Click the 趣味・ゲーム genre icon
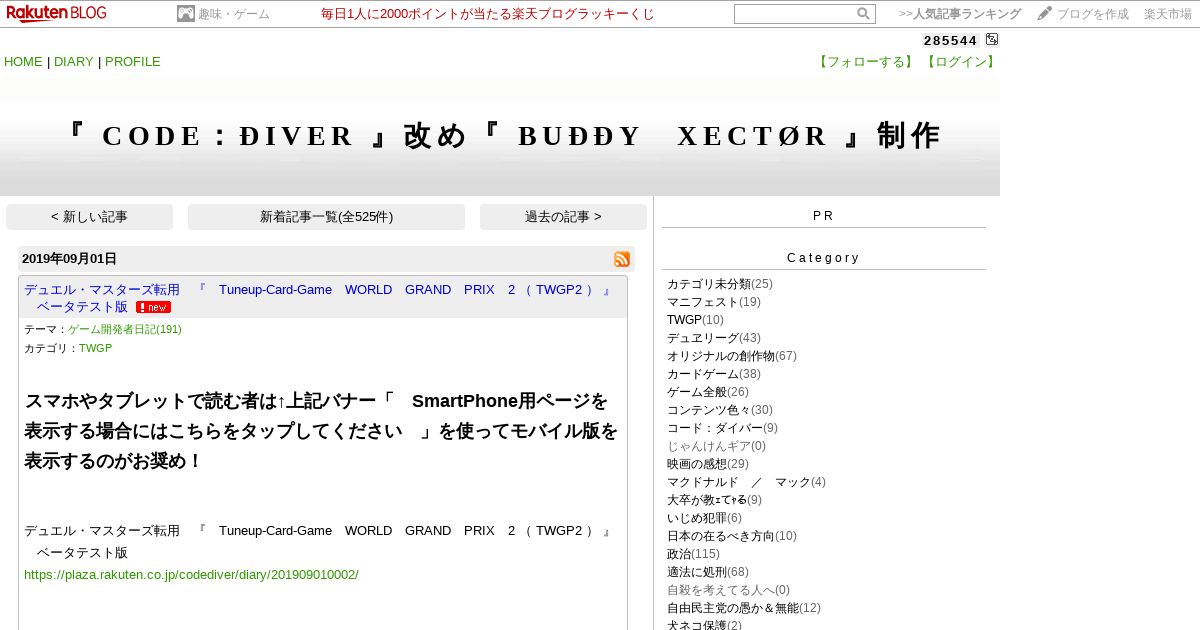This screenshot has height=630, width=1200. coord(186,14)
